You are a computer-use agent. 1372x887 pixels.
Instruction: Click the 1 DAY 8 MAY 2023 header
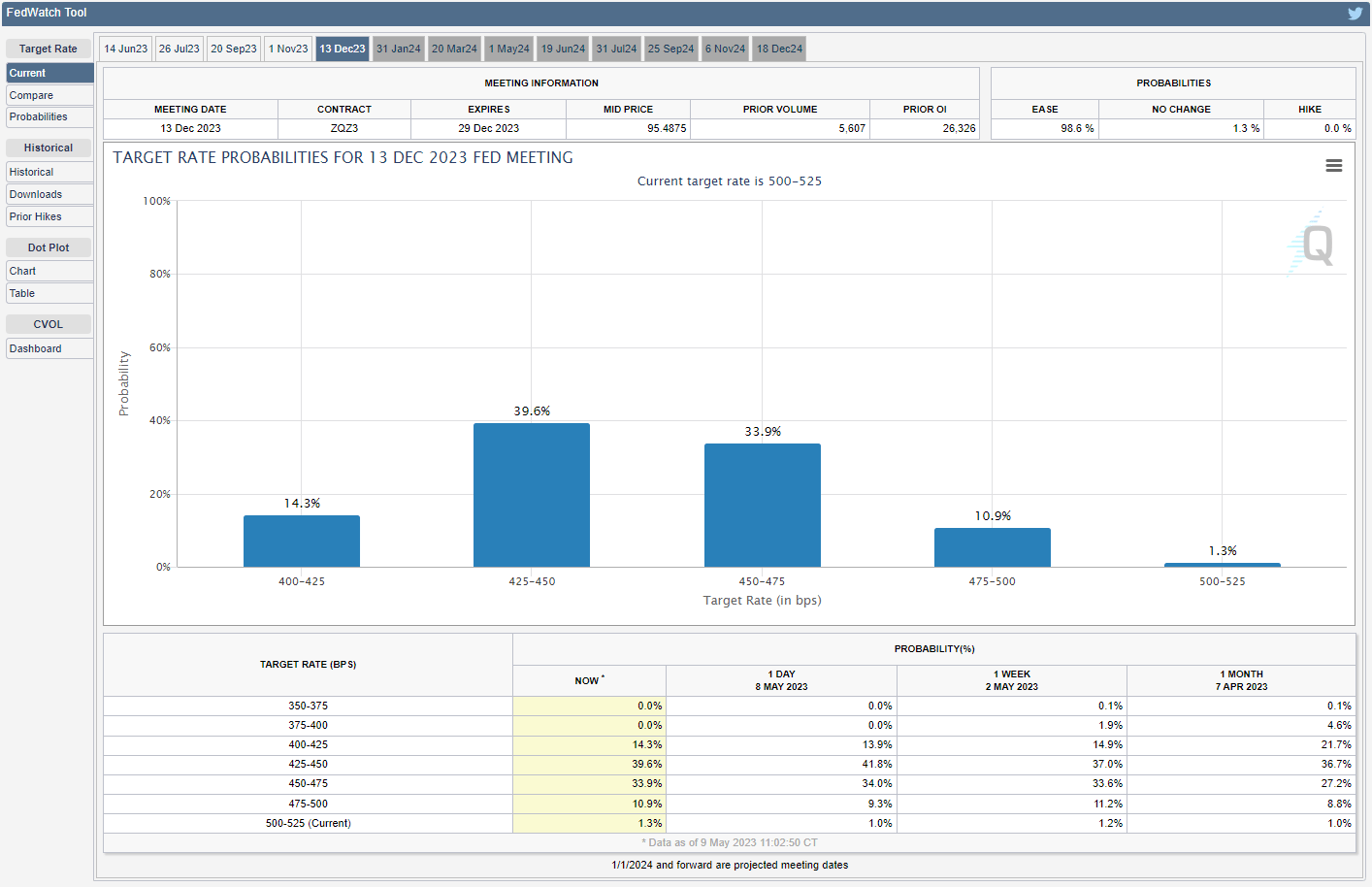coord(781,680)
